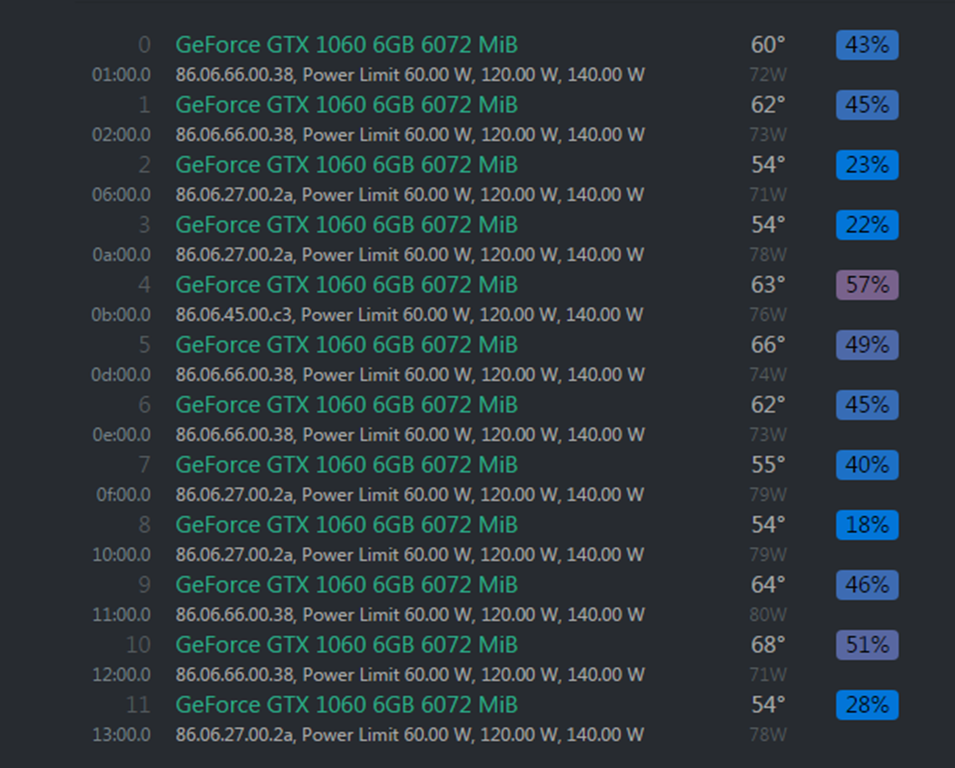Click VBIOS 86.06.45.00.c3 power limit line
The width and height of the screenshot is (955, 768).
tap(409, 315)
